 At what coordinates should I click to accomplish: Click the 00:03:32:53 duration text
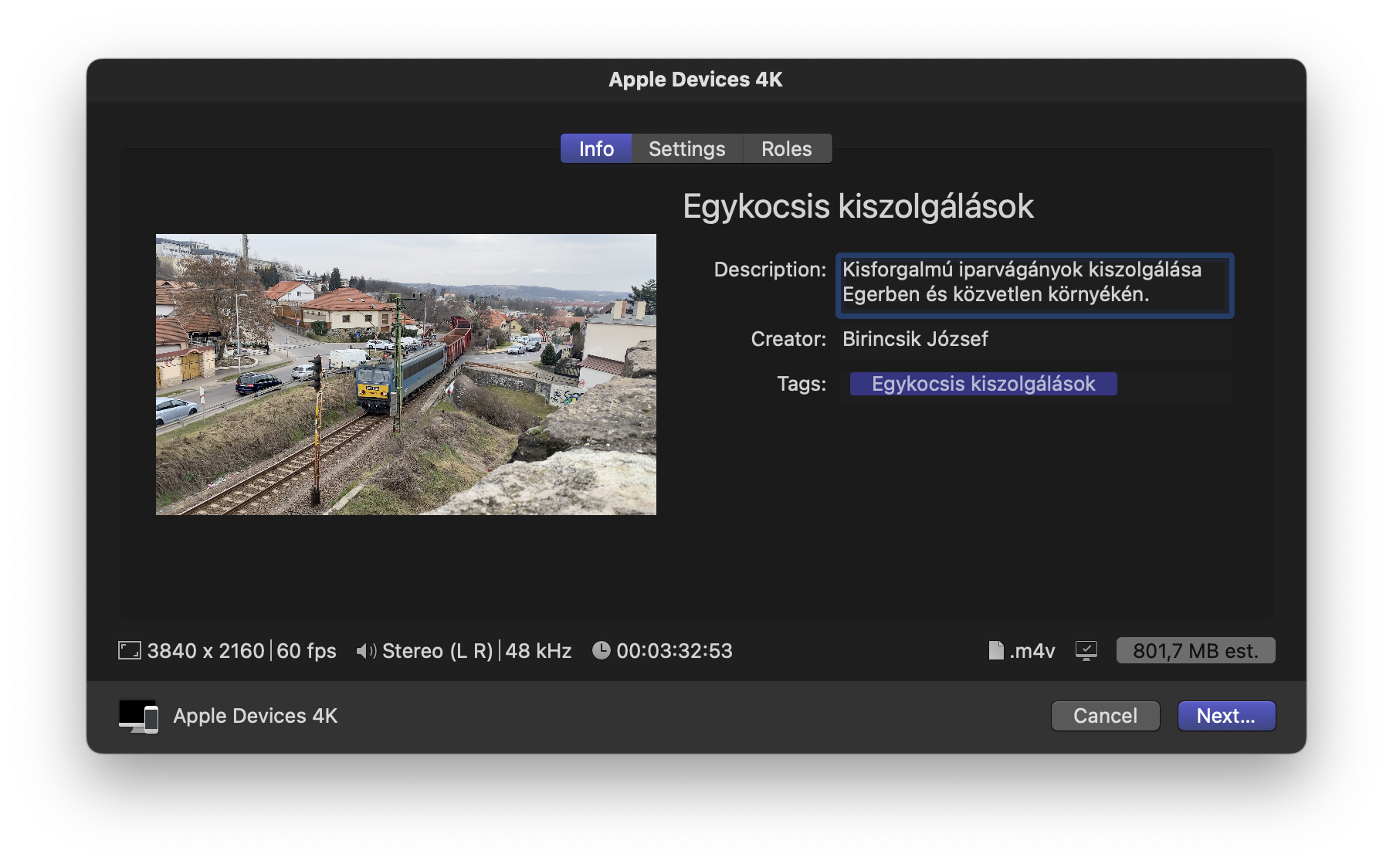pyautogui.click(x=674, y=651)
